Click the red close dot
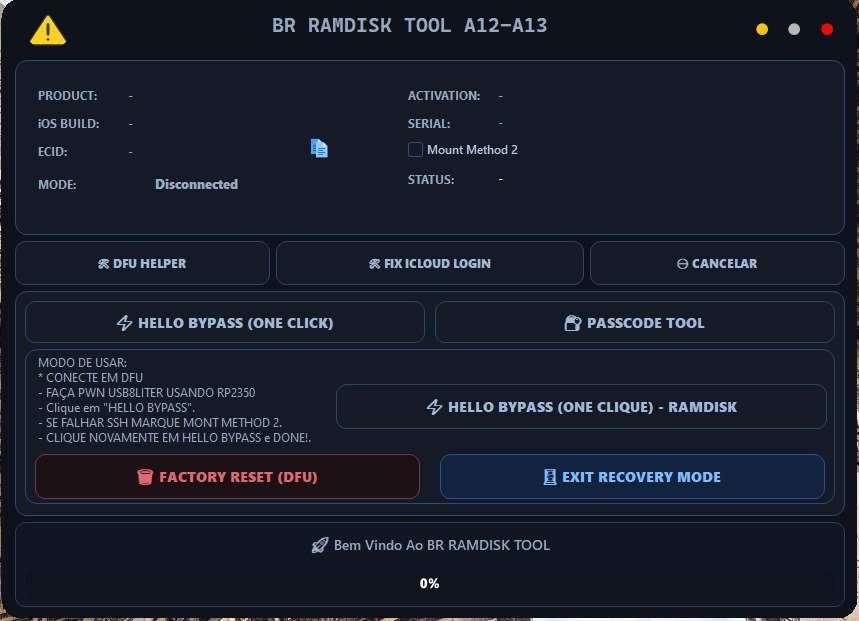The width and height of the screenshot is (859, 621). tap(827, 29)
